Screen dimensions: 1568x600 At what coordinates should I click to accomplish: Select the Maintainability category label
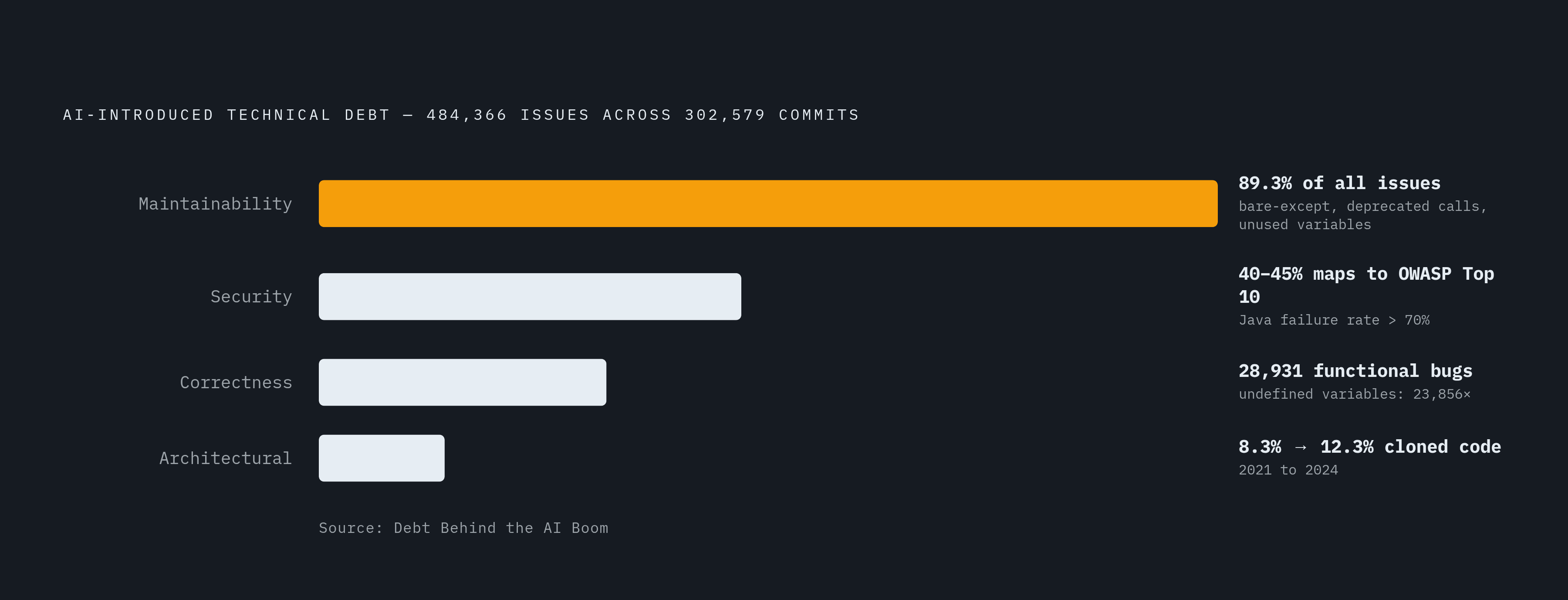[216, 204]
